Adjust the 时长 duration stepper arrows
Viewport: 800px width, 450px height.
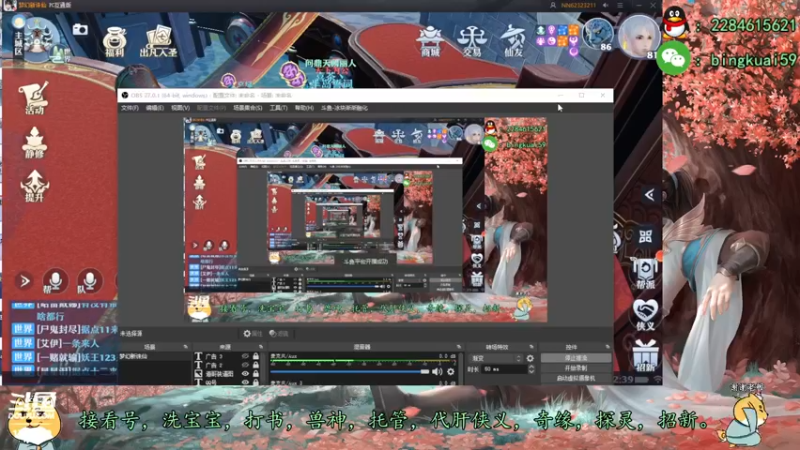531,369
